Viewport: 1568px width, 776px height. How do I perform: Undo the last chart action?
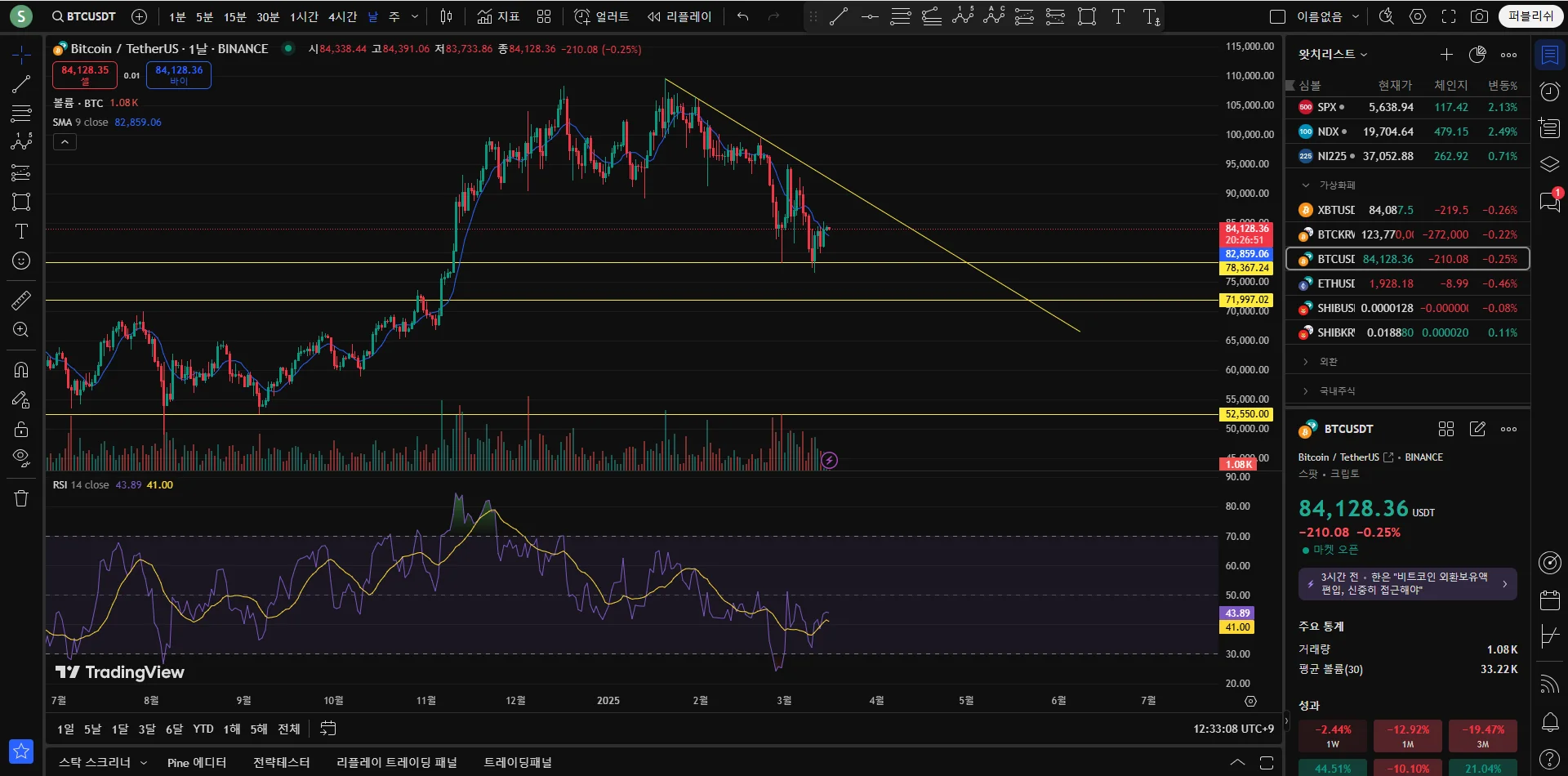[742, 16]
